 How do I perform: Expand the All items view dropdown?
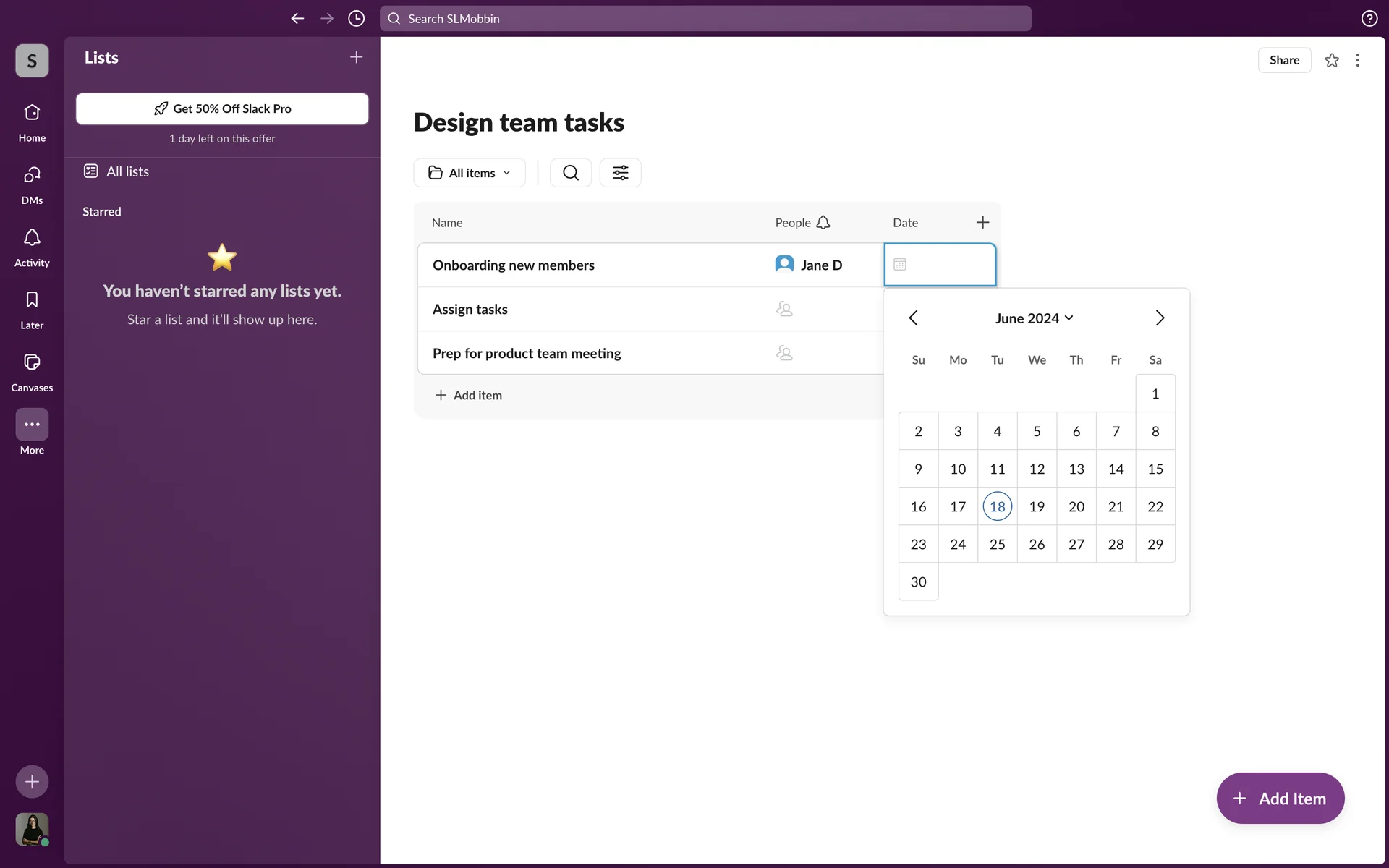point(470,173)
